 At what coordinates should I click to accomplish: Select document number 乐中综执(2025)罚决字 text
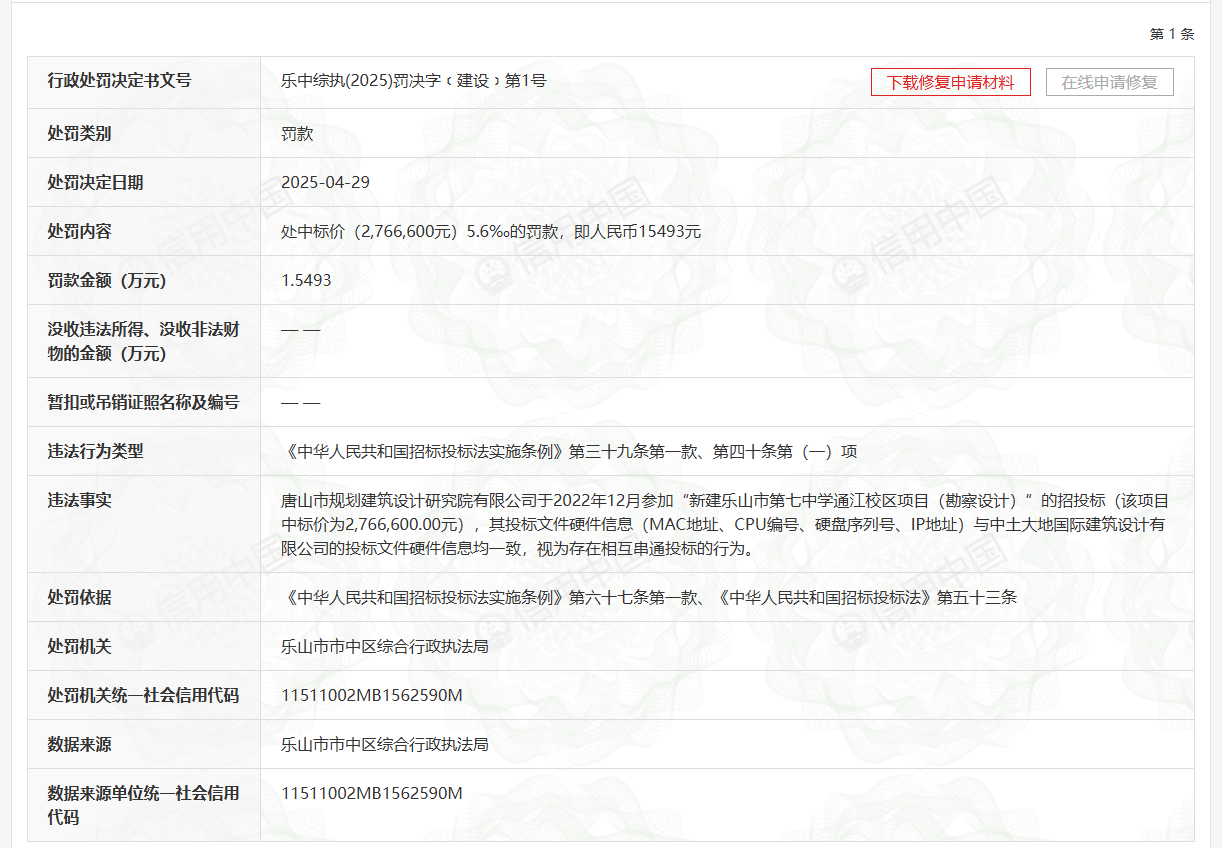[414, 81]
